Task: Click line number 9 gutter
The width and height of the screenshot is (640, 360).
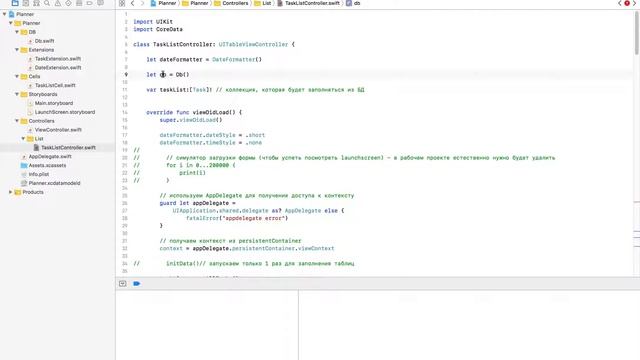Action: (x=126, y=74)
